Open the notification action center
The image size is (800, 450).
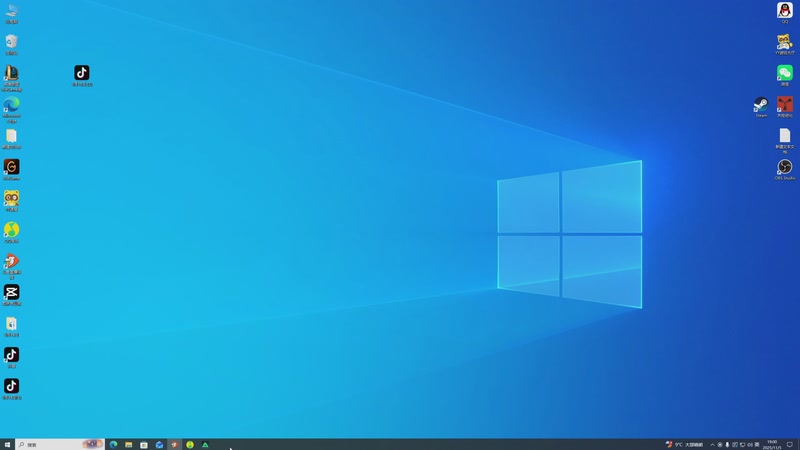(x=790, y=444)
